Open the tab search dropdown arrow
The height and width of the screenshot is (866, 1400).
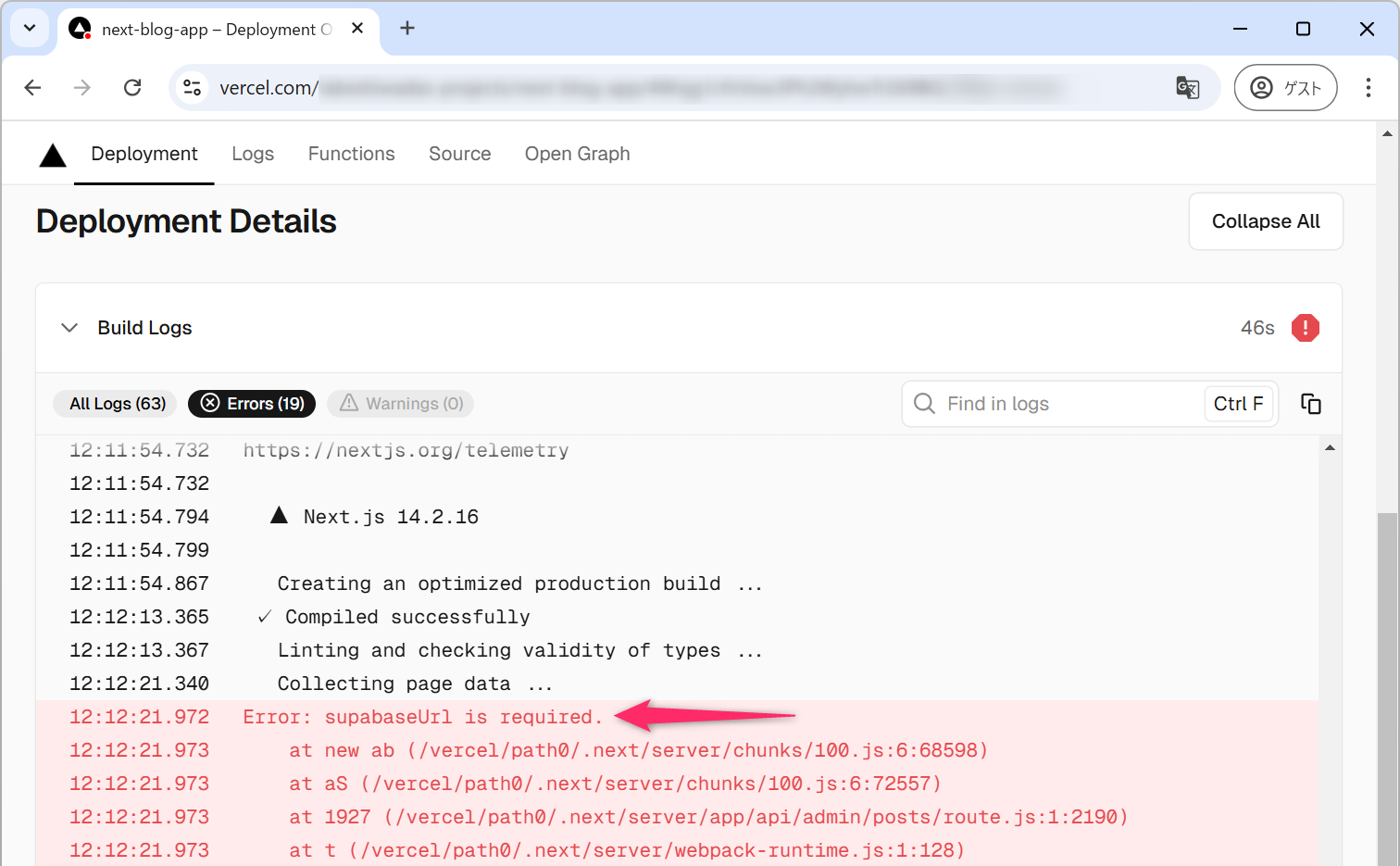[x=30, y=29]
